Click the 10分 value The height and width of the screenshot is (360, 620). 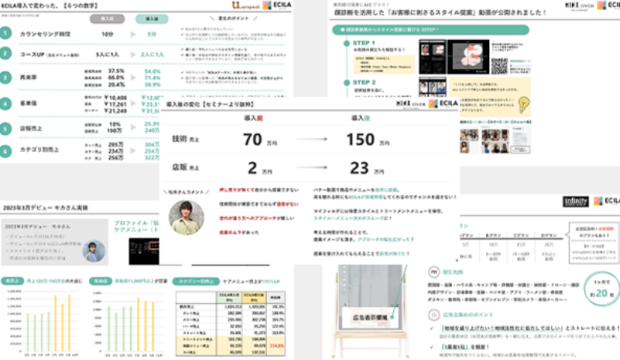107,34
